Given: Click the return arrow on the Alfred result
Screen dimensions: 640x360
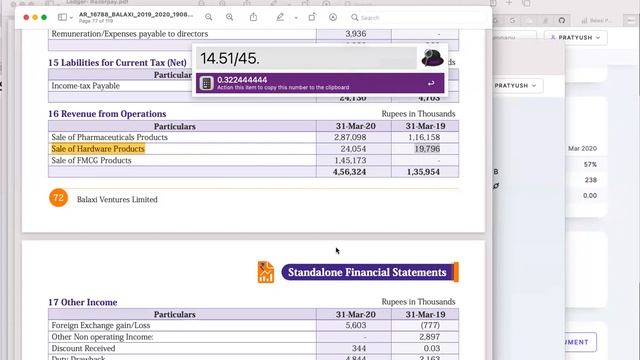Looking at the screenshot, I should click(431, 83).
